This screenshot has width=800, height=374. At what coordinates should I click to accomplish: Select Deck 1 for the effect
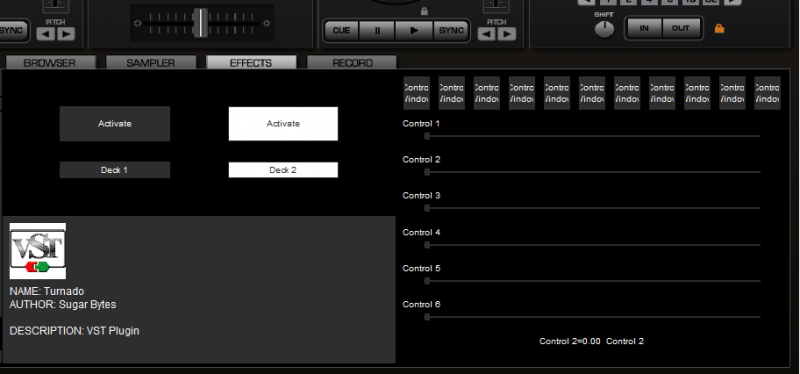click(x=115, y=170)
